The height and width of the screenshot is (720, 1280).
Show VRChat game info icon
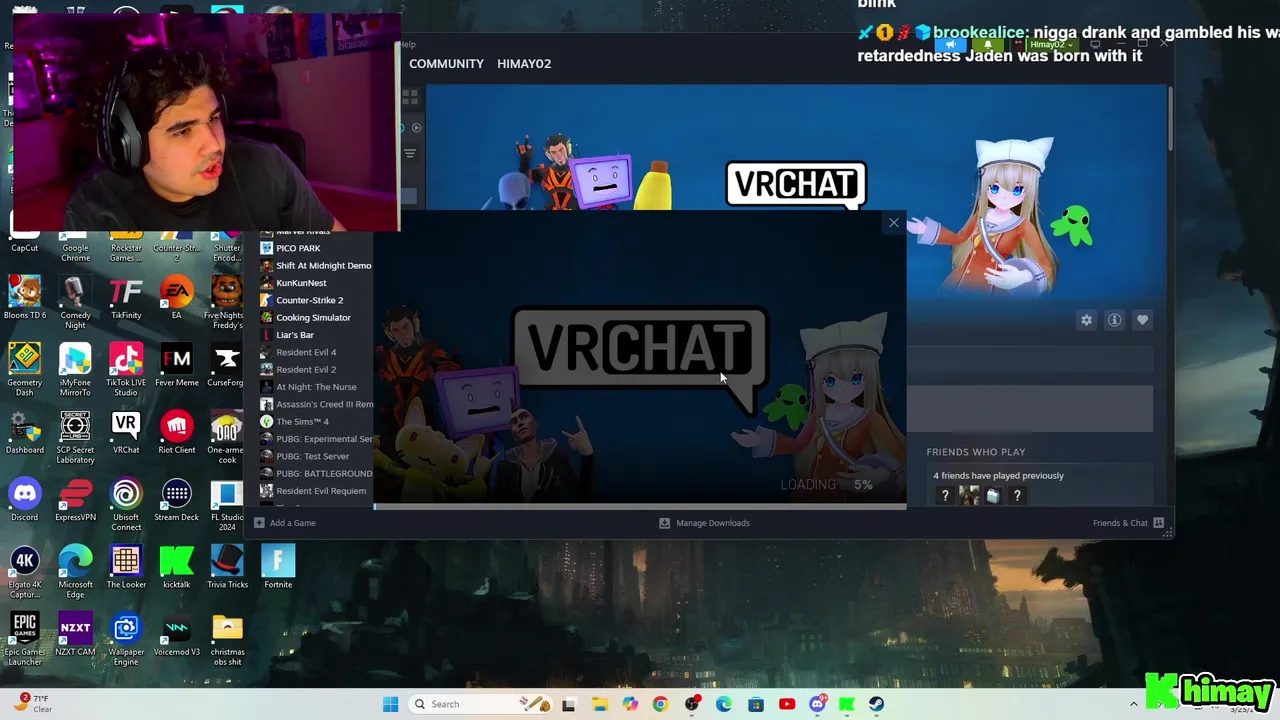pyautogui.click(x=1114, y=320)
